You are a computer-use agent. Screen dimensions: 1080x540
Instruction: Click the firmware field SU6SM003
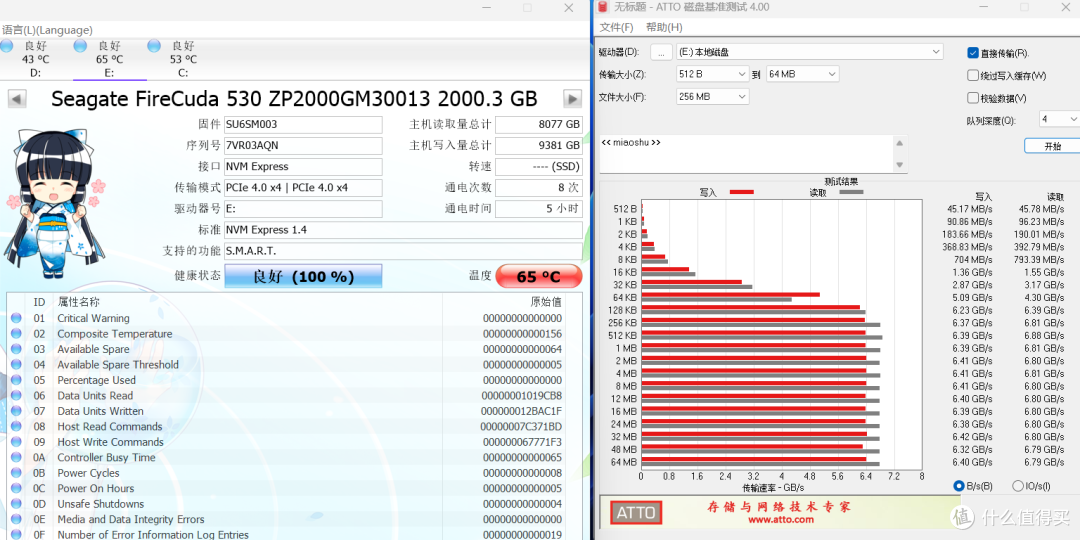303,125
